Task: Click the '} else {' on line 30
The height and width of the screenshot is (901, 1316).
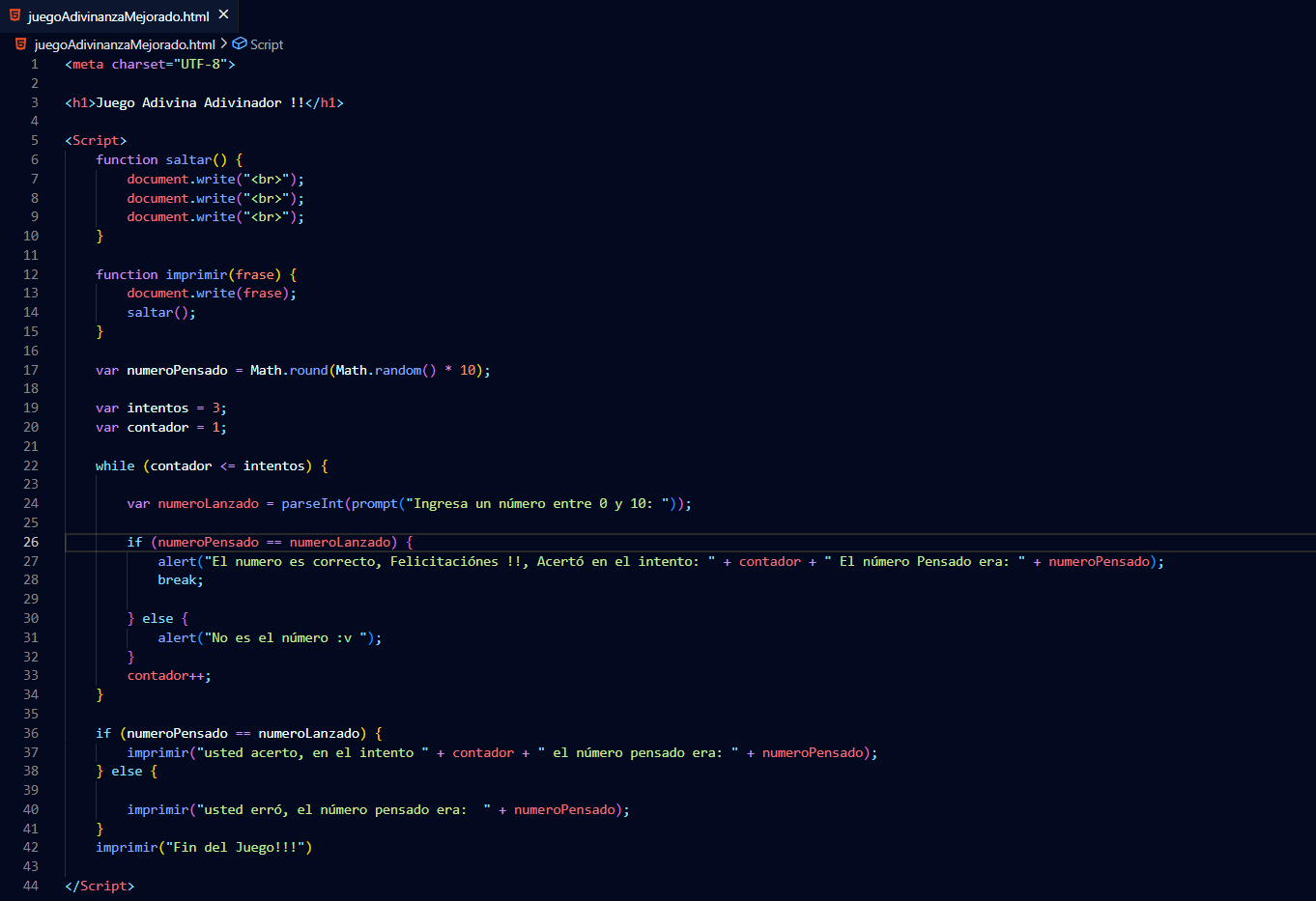Action: click(x=157, y=618)
